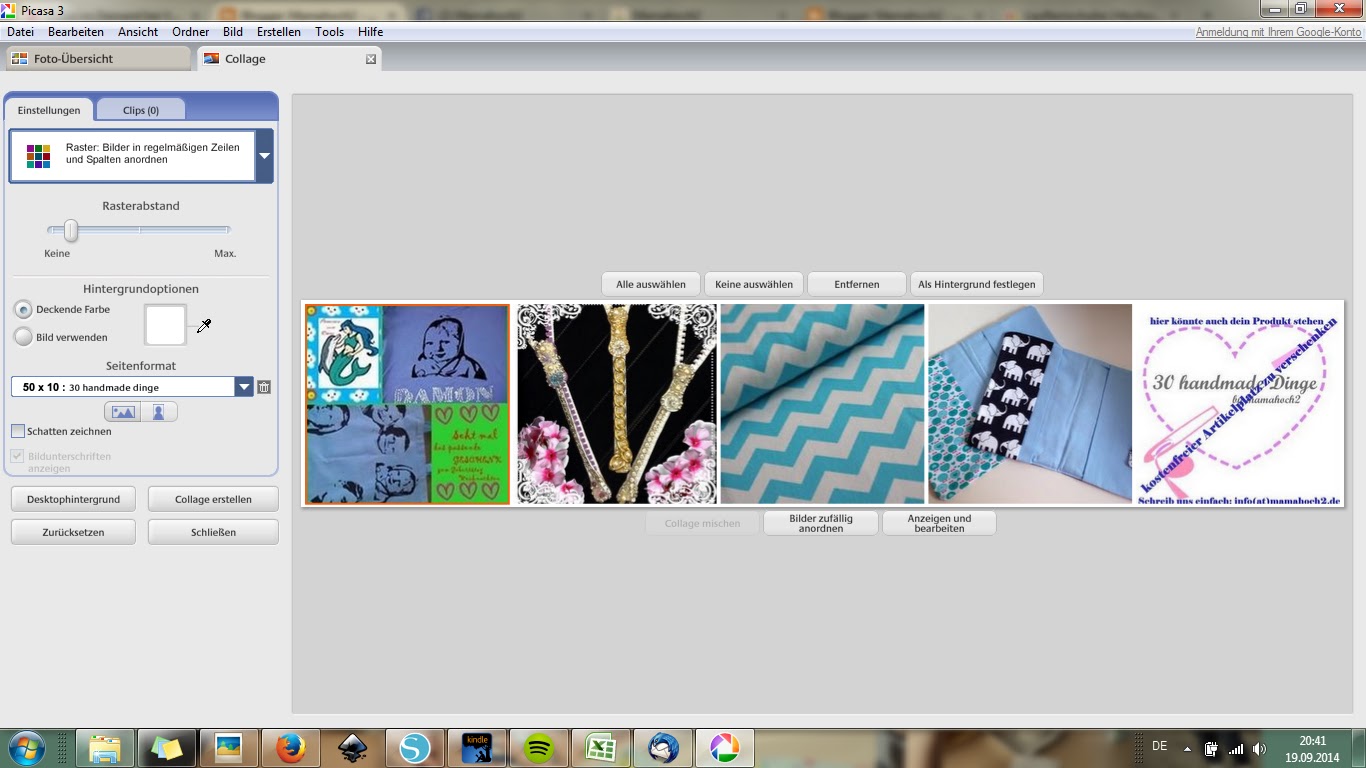Enable Schatten zeichnen checkbox

(18, 432)
